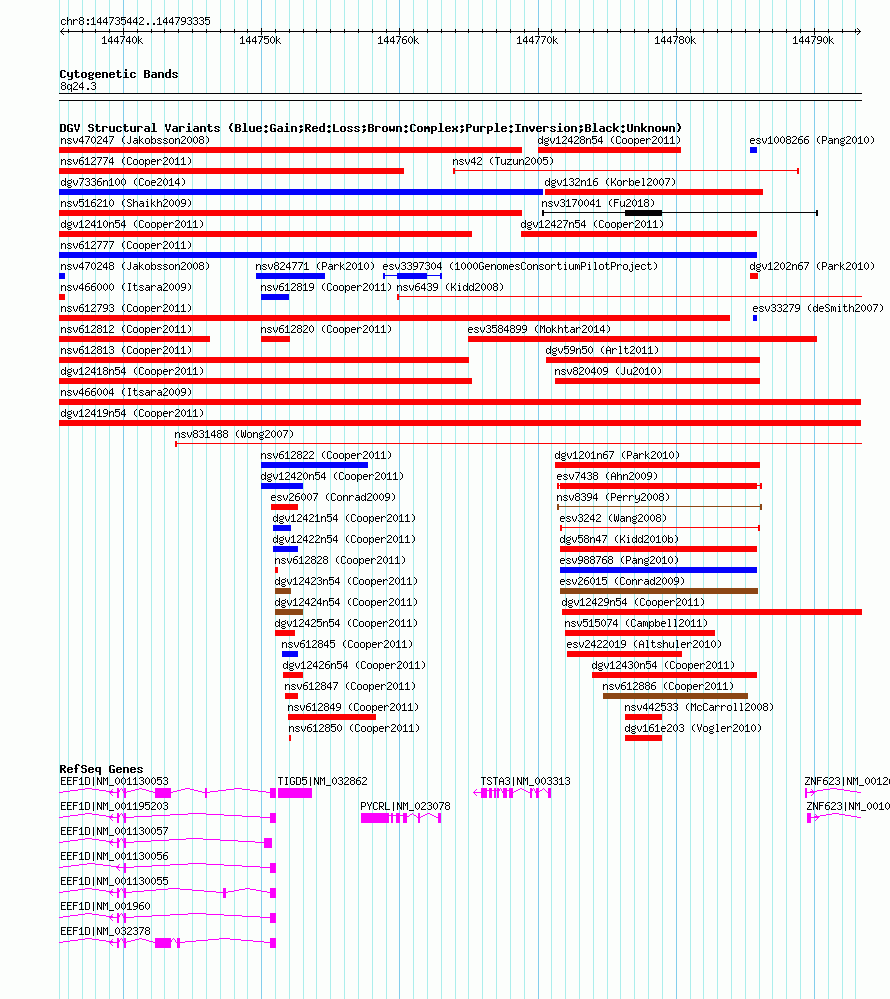The height and width of the screenshot is (999, 890).
Task: Click nsv612820 (Cooper2011) label
Action: click(326, 329)
